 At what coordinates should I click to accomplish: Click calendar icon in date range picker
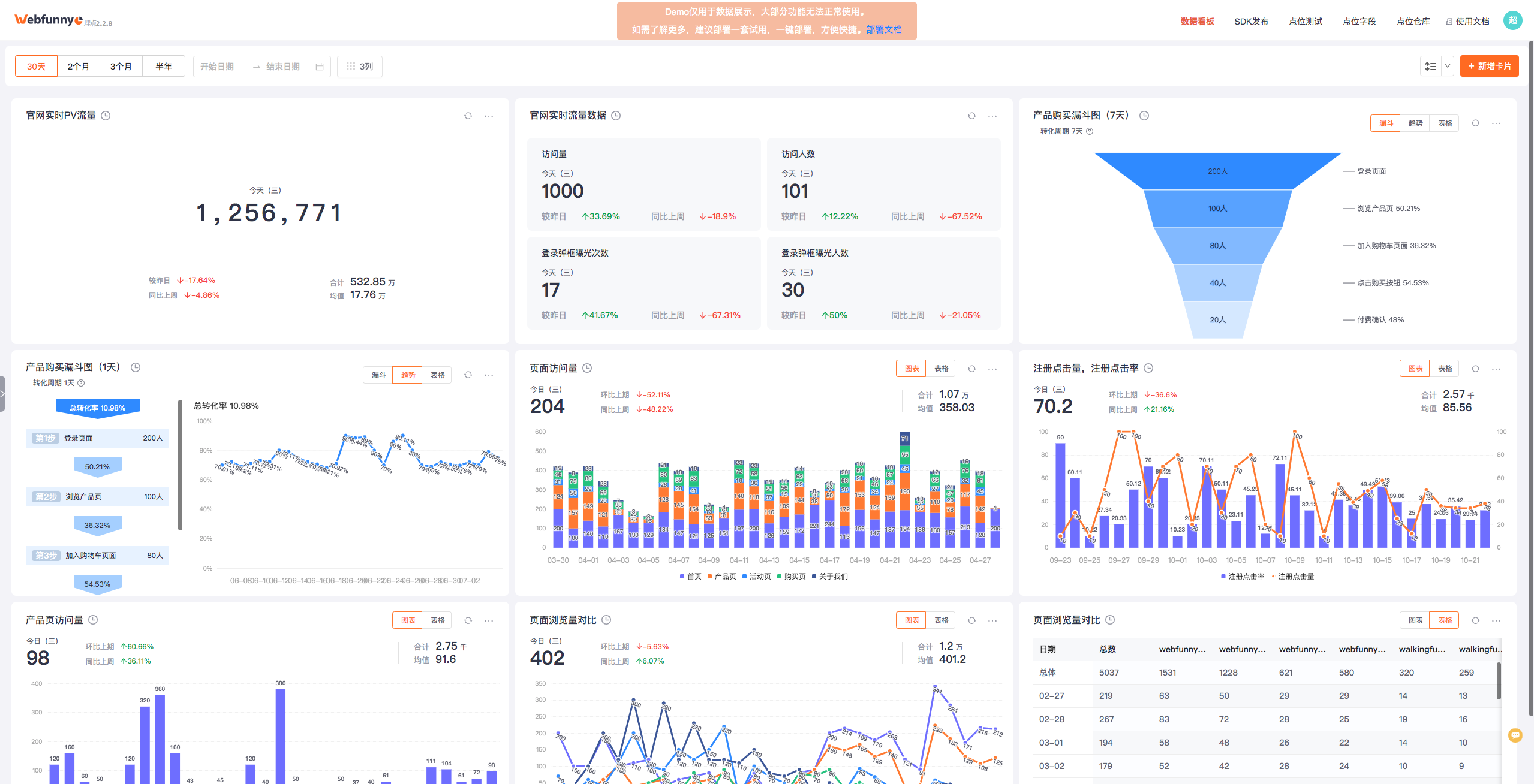tap(320, 67)
